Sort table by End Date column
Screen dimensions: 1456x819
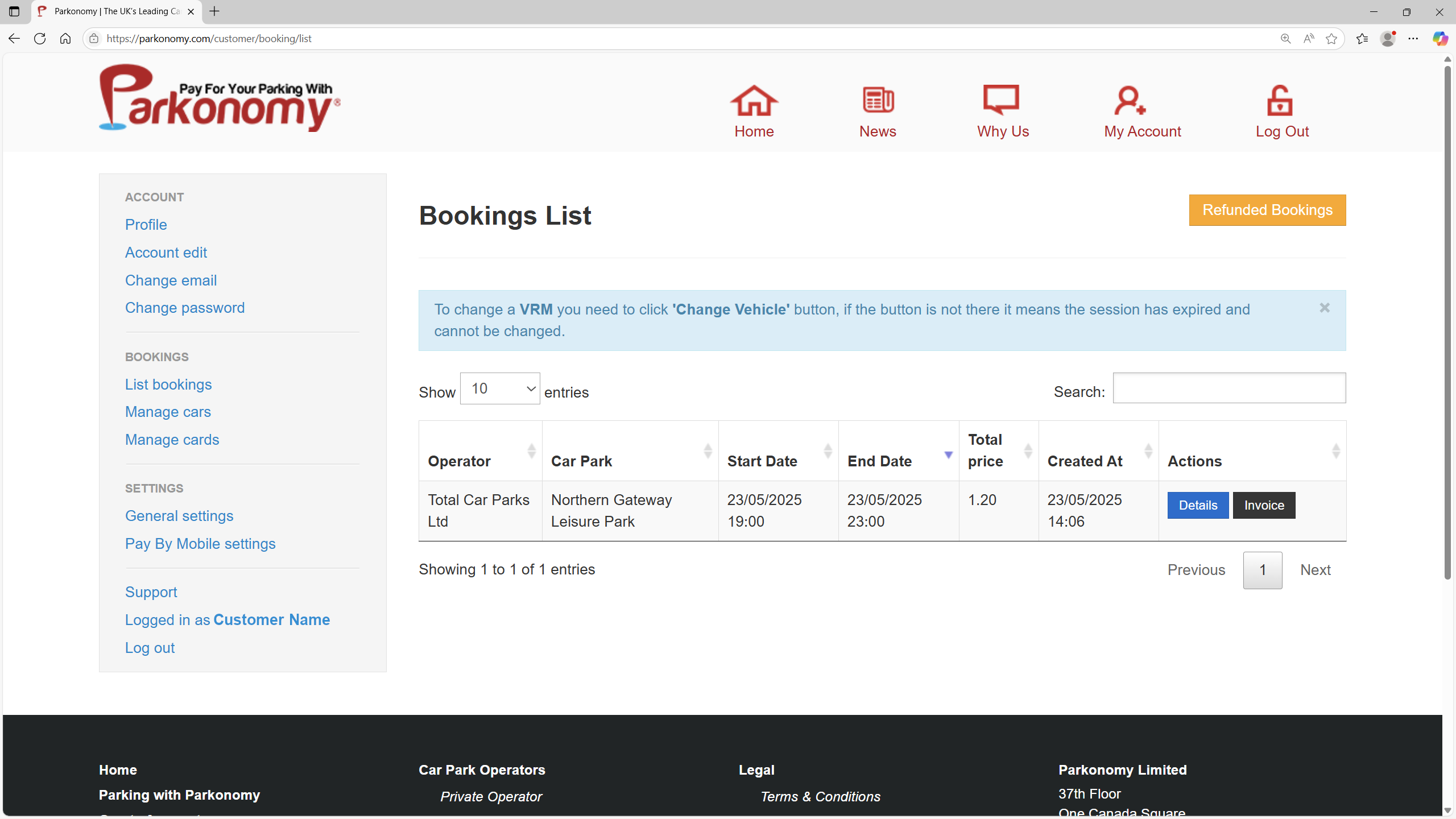coord(899,451)
